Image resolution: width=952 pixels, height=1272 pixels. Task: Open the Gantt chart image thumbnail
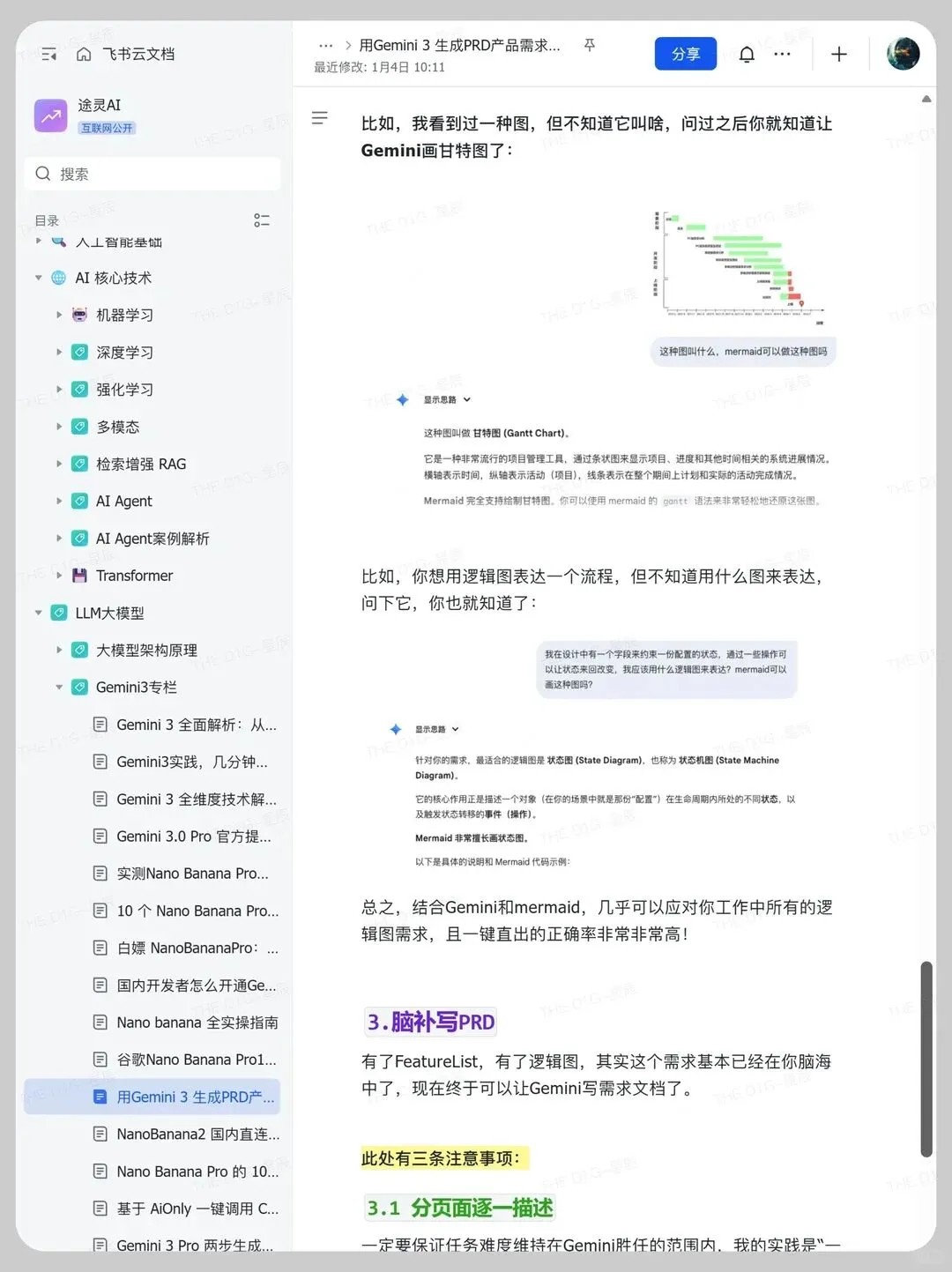point(740,268)
